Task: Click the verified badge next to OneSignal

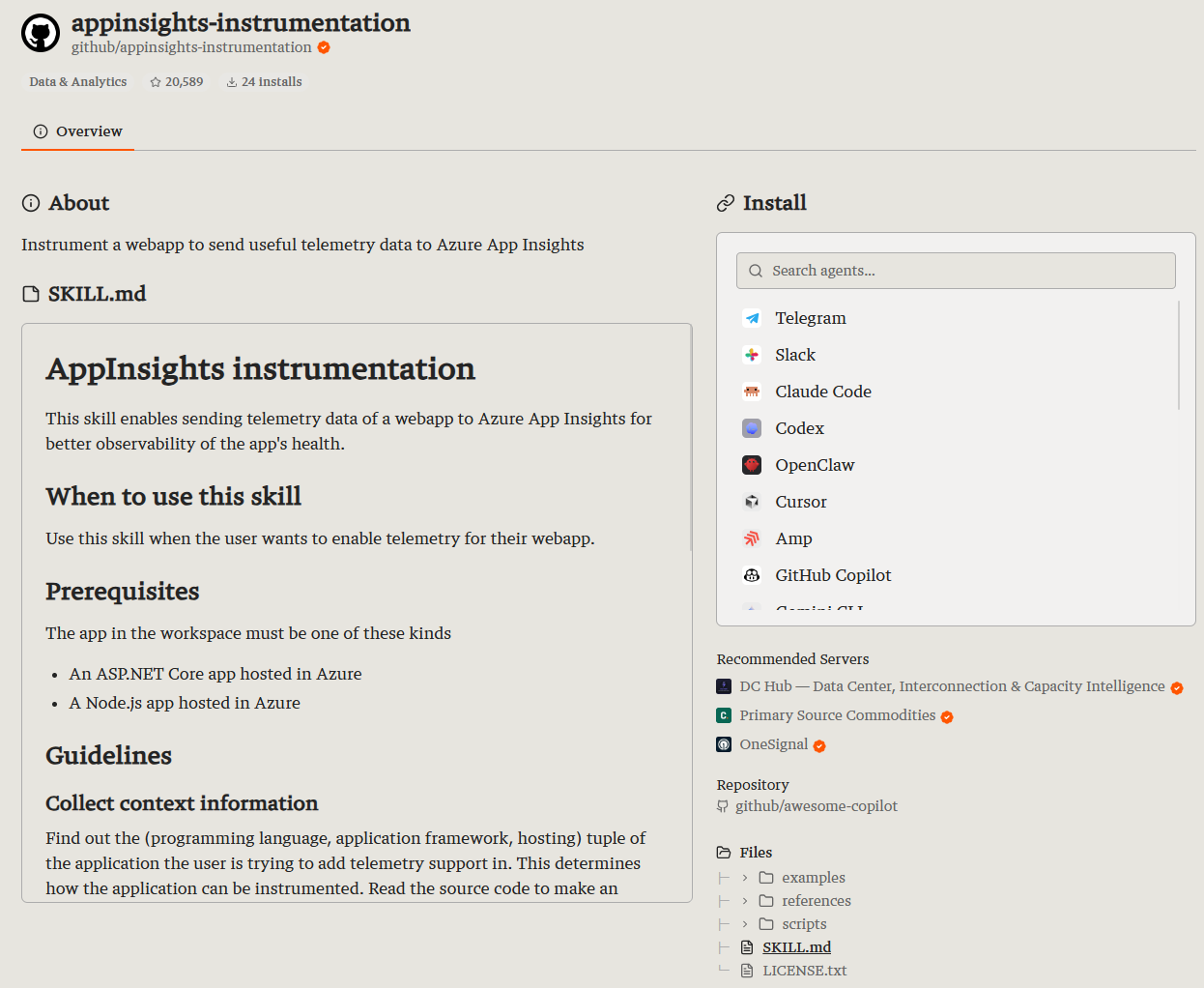Action: [819, 746]
